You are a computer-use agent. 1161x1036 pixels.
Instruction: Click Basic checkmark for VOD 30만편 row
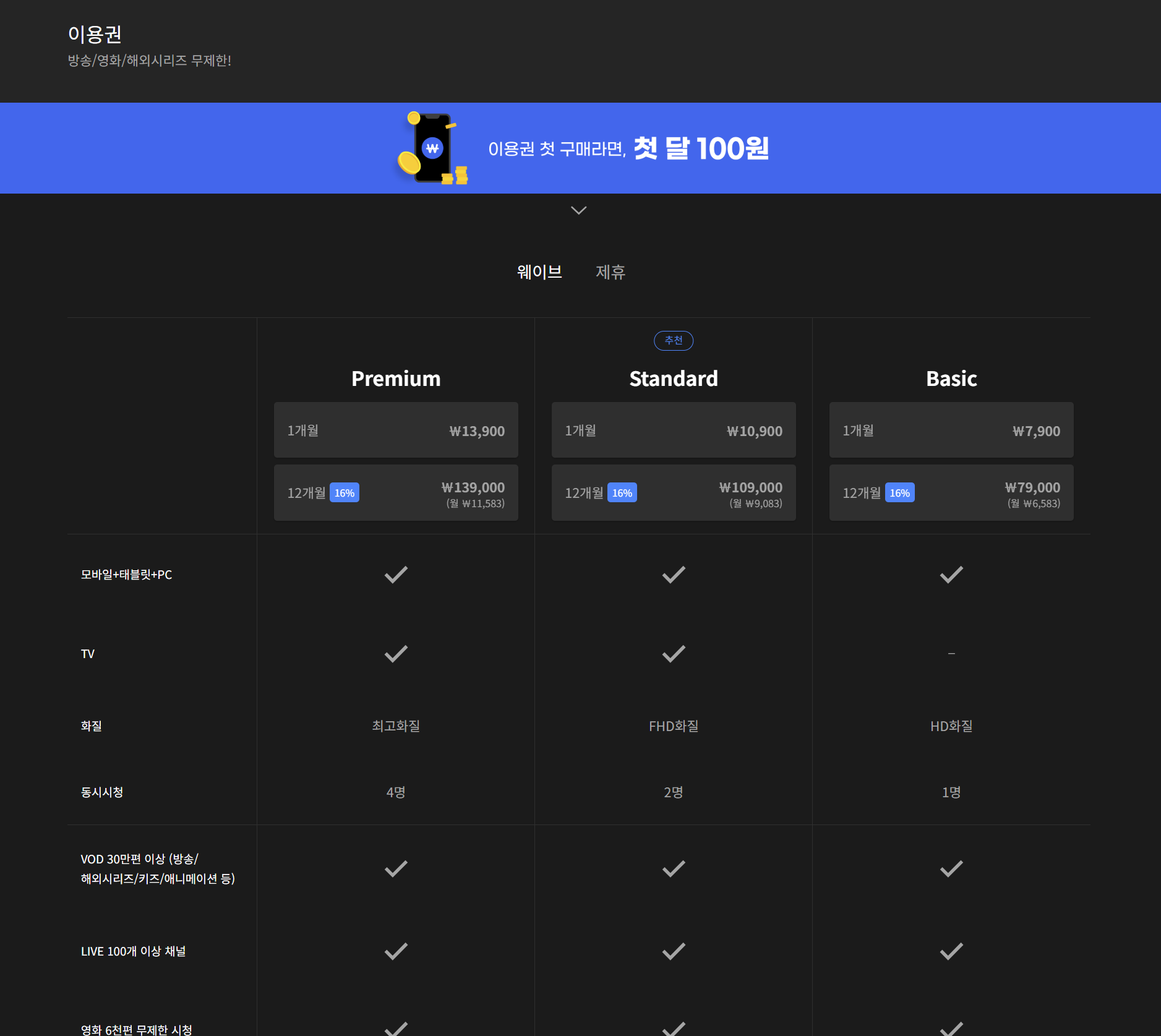tap(951, 869)
